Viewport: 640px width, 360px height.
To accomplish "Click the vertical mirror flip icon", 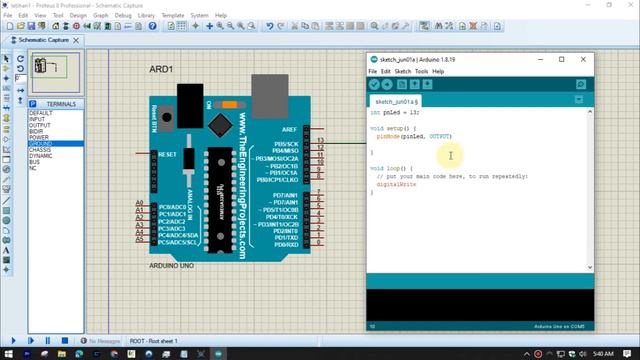I will click(20, 100).
